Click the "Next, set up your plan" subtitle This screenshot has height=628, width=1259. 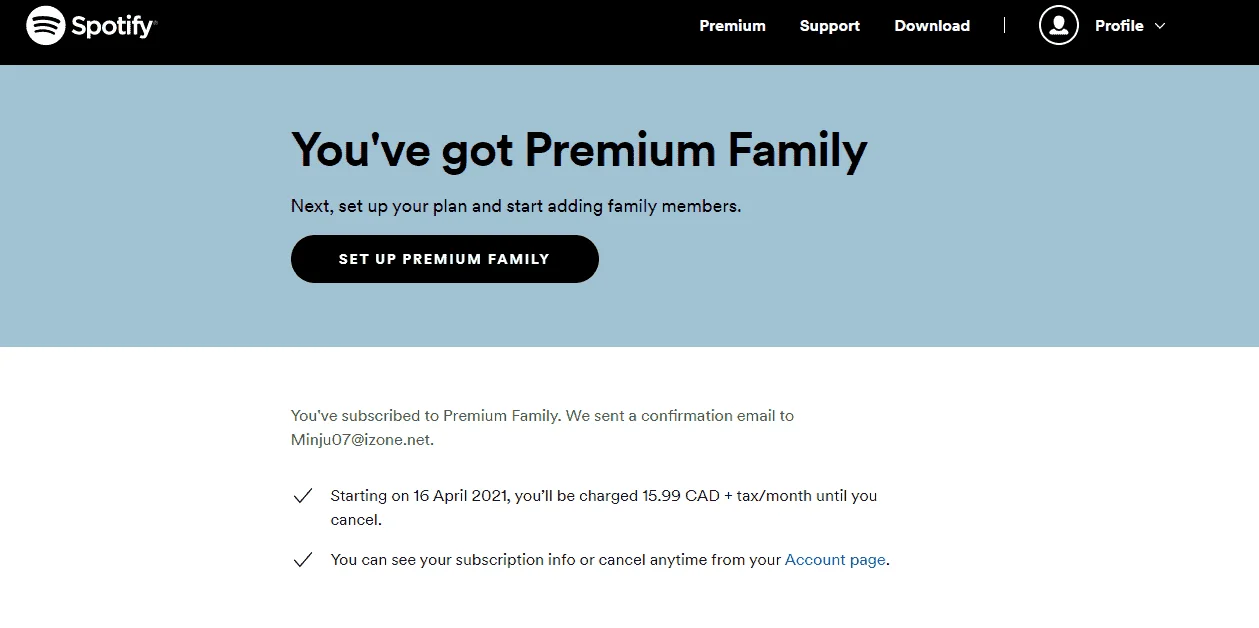tap(516, 207)
